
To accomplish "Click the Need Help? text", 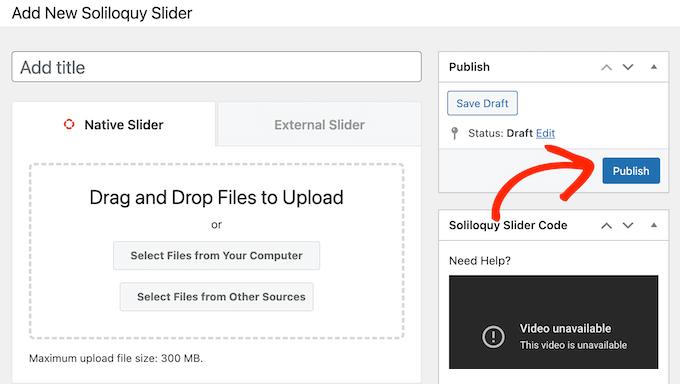I will pos(480,261).
